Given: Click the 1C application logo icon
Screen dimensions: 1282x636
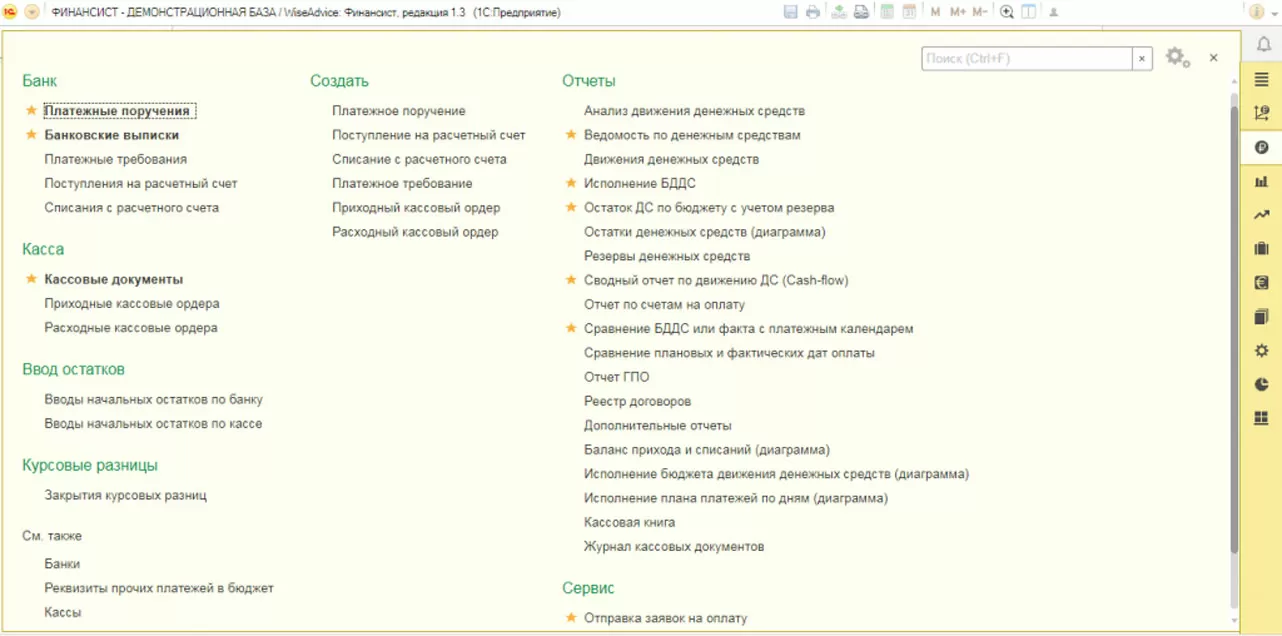Looking at the screenshot, I should (11, 12).
